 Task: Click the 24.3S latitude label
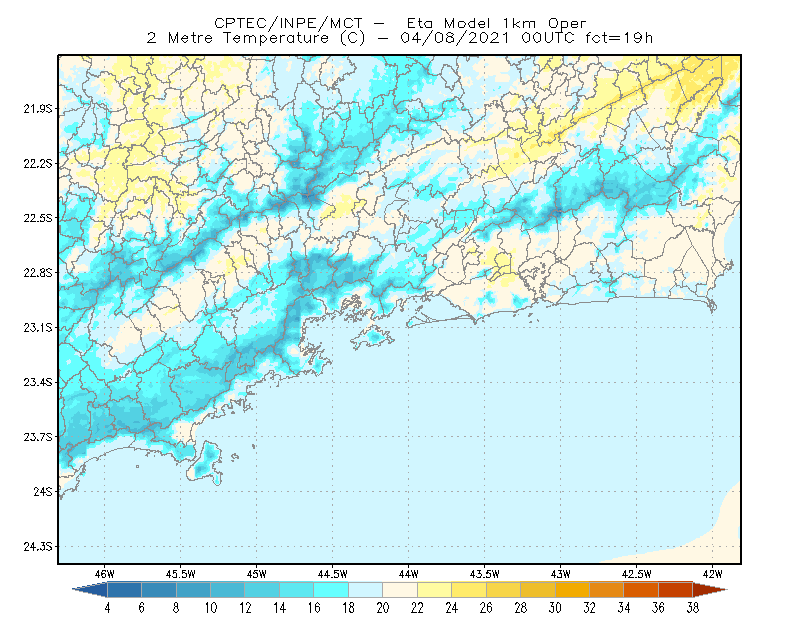38,547
